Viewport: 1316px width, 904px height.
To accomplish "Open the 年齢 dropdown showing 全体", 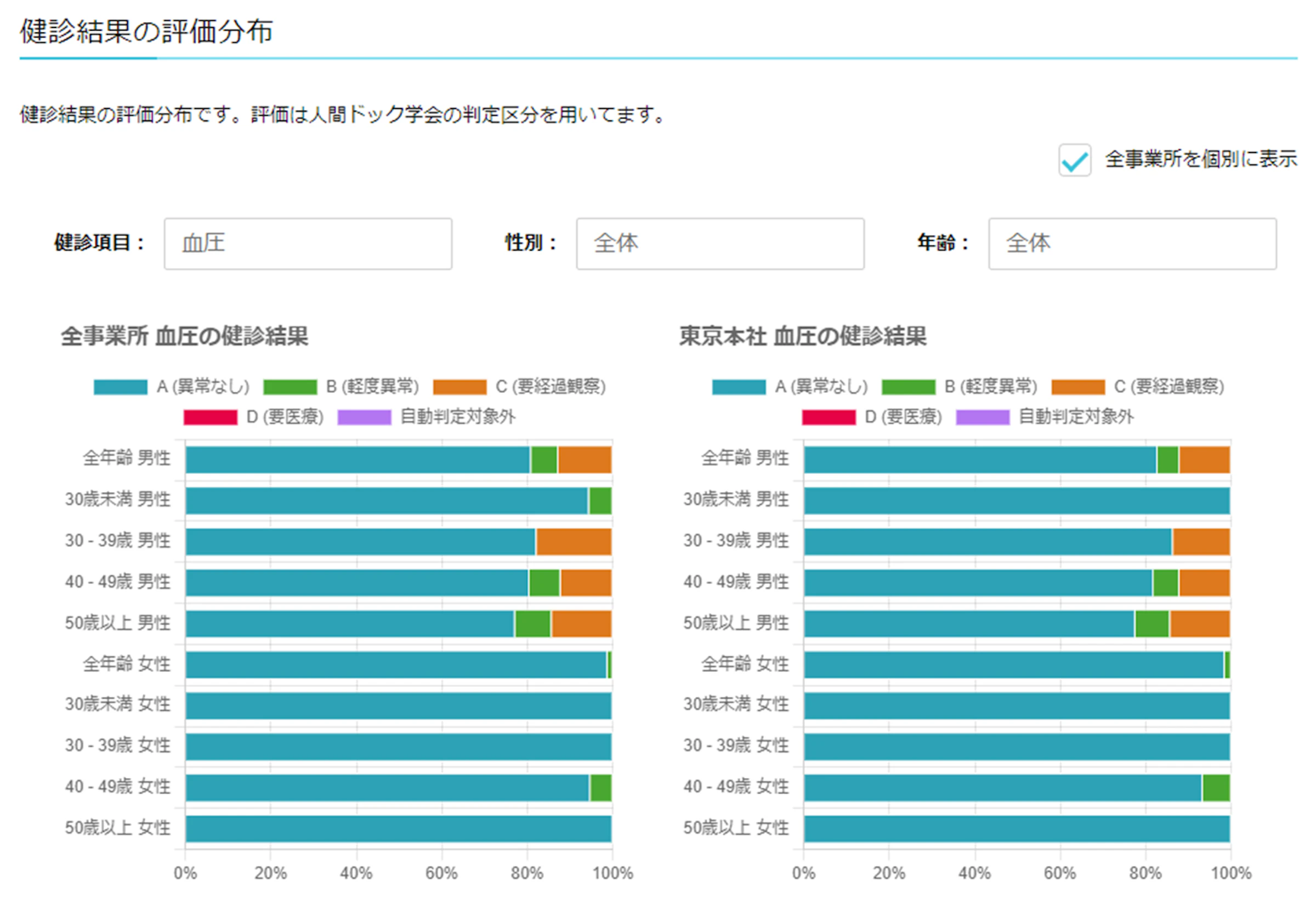I will 1132,244.
